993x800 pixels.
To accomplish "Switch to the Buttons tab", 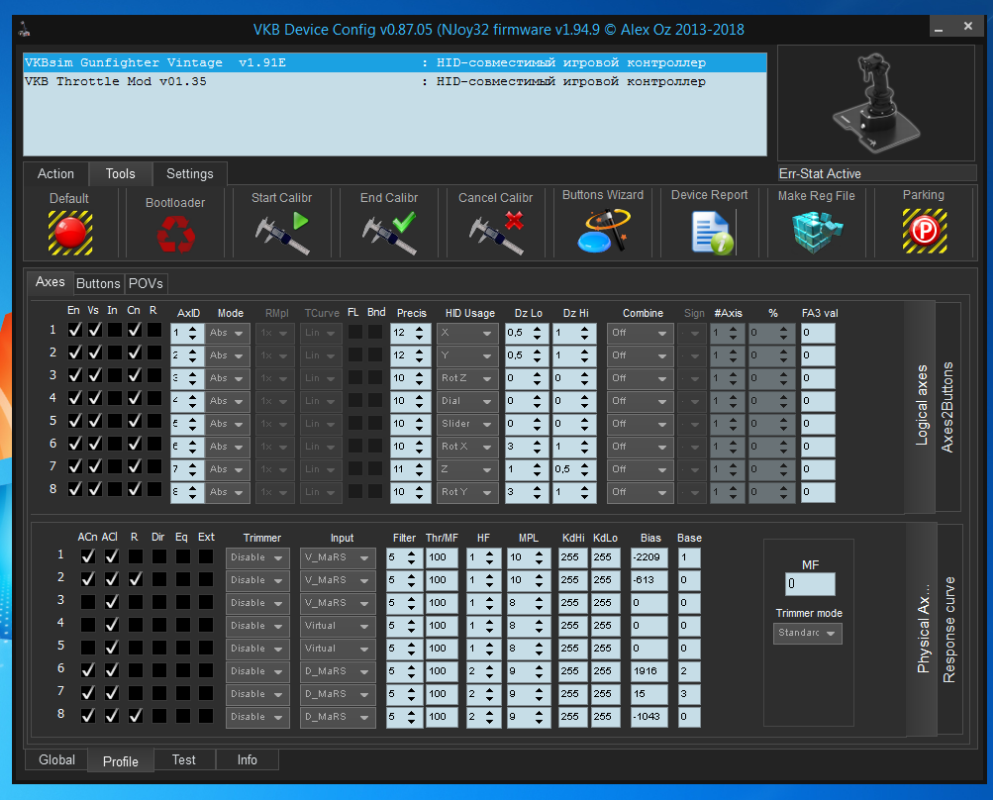I will [x=98, y=283].
